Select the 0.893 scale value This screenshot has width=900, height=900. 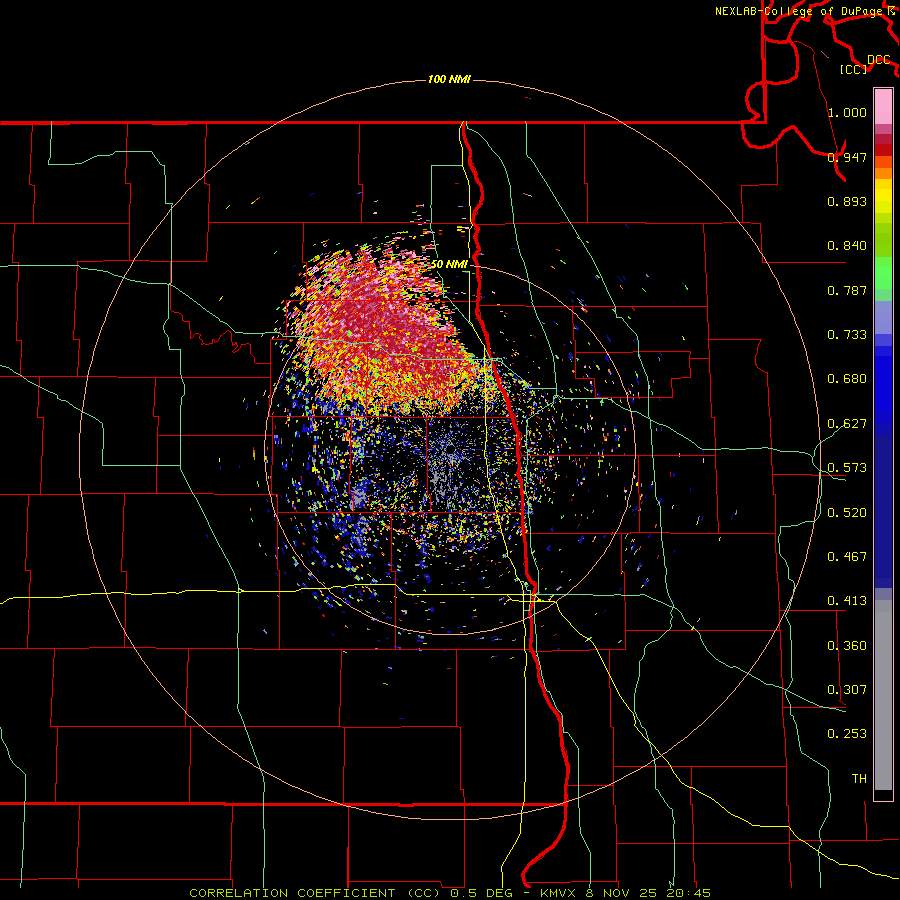pos(847,201)
